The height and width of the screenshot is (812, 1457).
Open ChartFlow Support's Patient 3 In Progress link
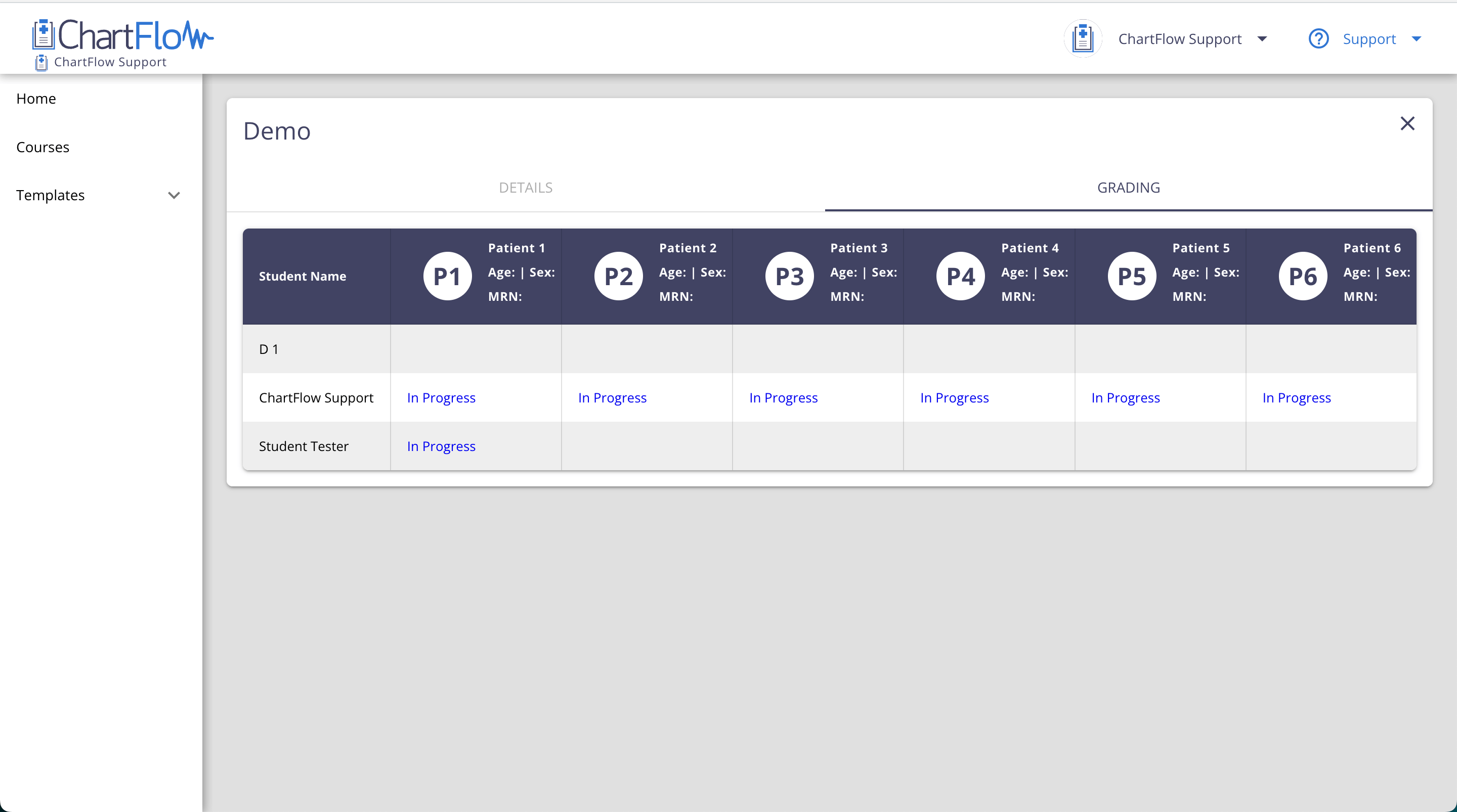click(783, 397)
